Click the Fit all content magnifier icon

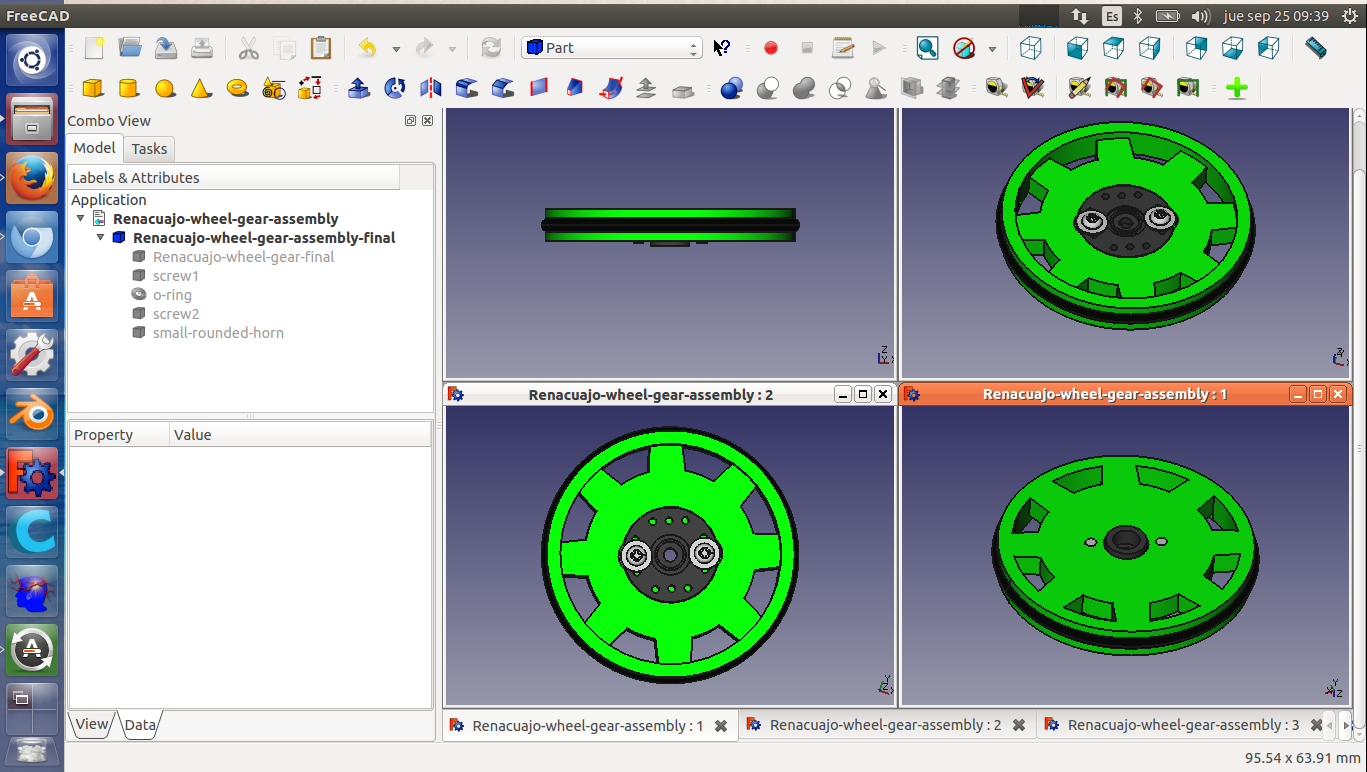927,48
